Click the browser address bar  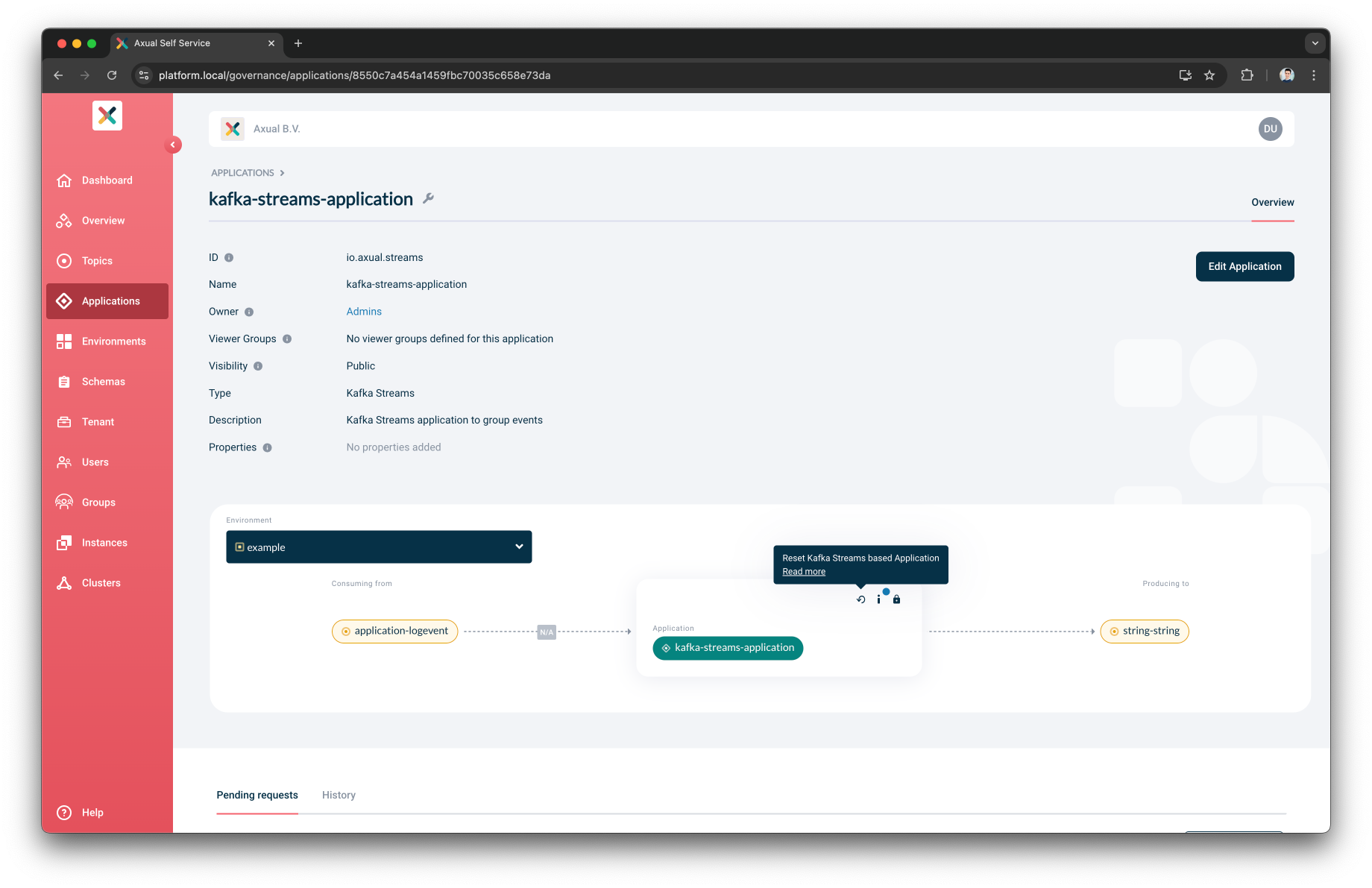656,75
